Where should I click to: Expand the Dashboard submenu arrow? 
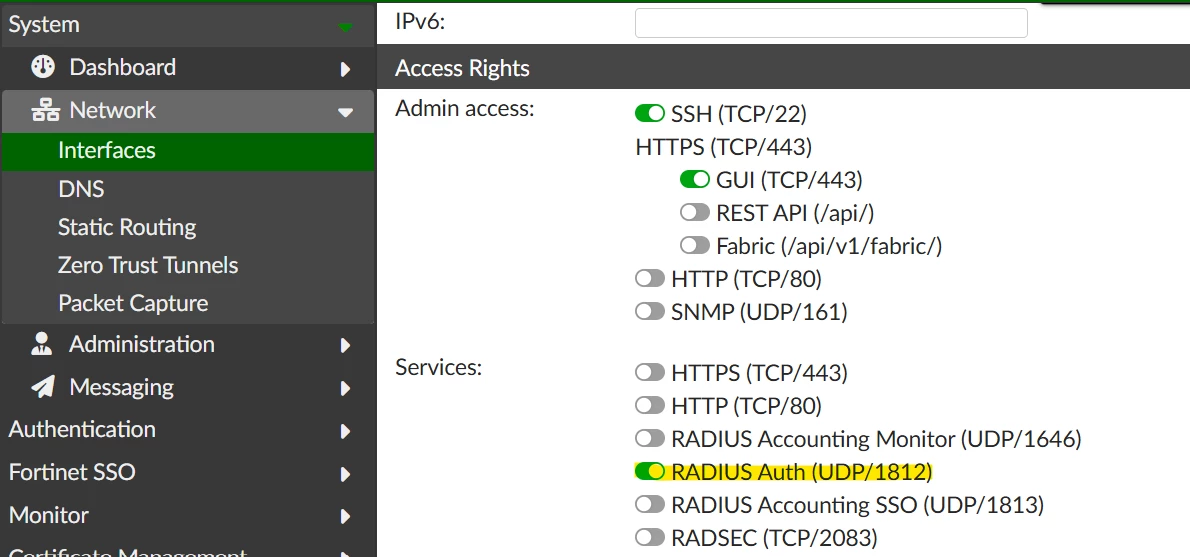345,69
